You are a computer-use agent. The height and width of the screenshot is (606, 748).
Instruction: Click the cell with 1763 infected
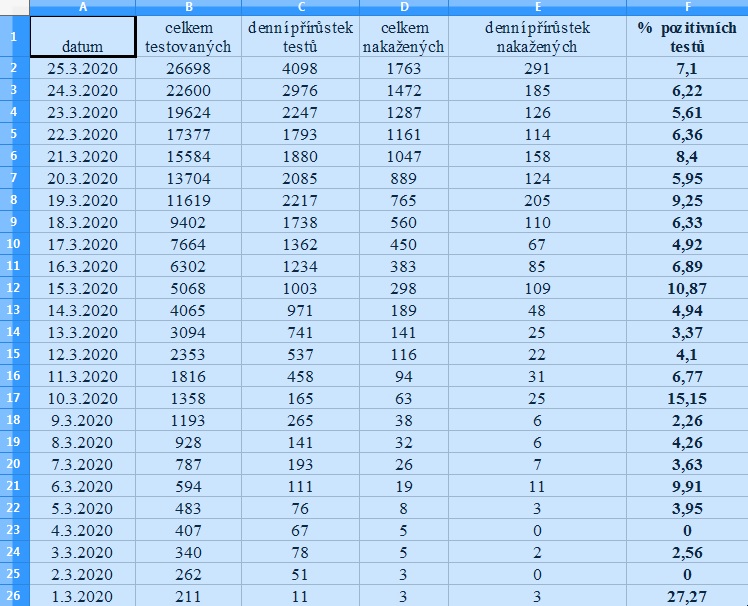[404, 68]
